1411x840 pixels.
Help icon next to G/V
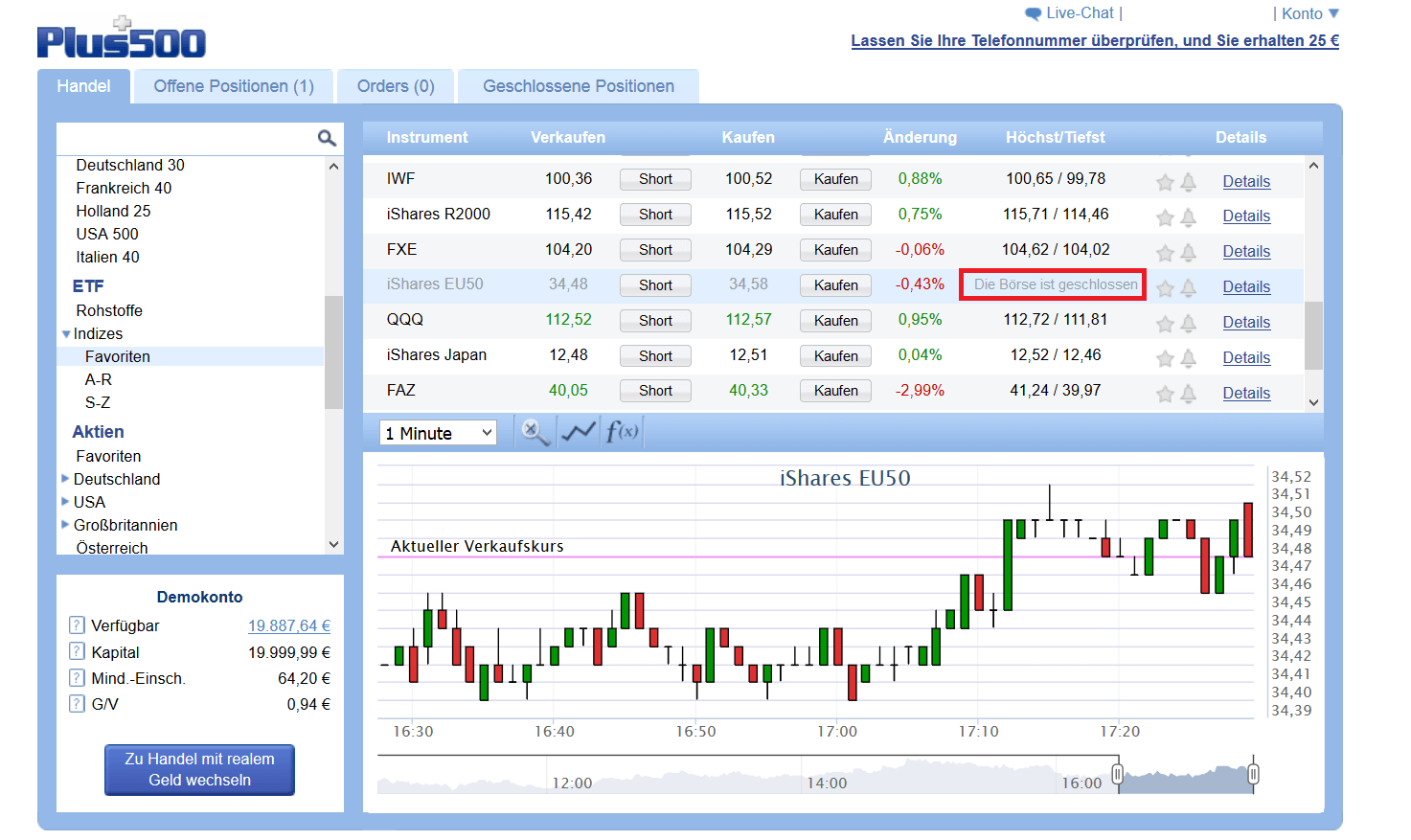(77, 703)
